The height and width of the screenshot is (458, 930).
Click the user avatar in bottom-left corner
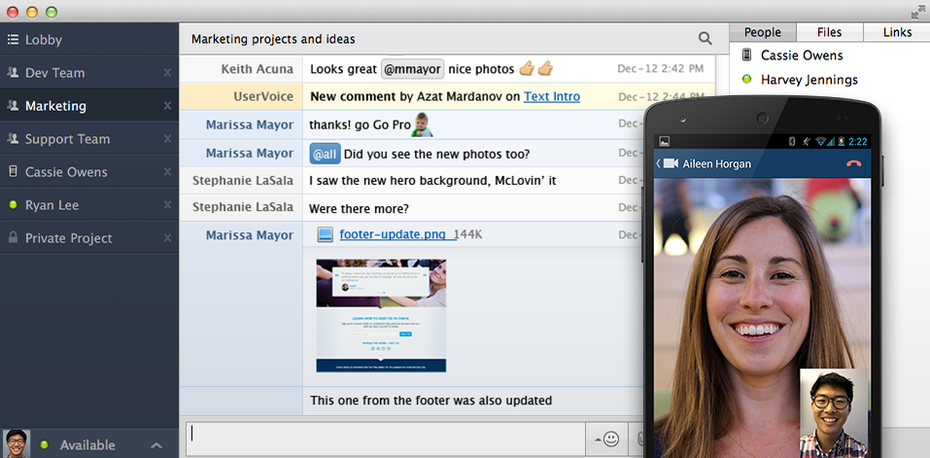click(16, 444)
